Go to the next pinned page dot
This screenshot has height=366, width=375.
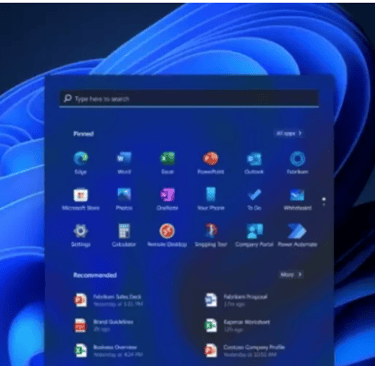click(324, 204)
